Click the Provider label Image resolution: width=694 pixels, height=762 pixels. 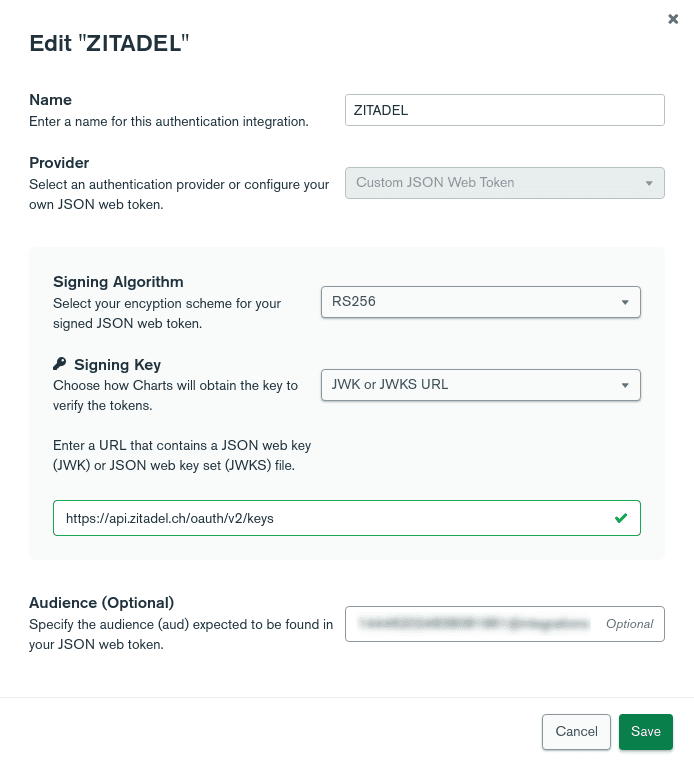59,163
